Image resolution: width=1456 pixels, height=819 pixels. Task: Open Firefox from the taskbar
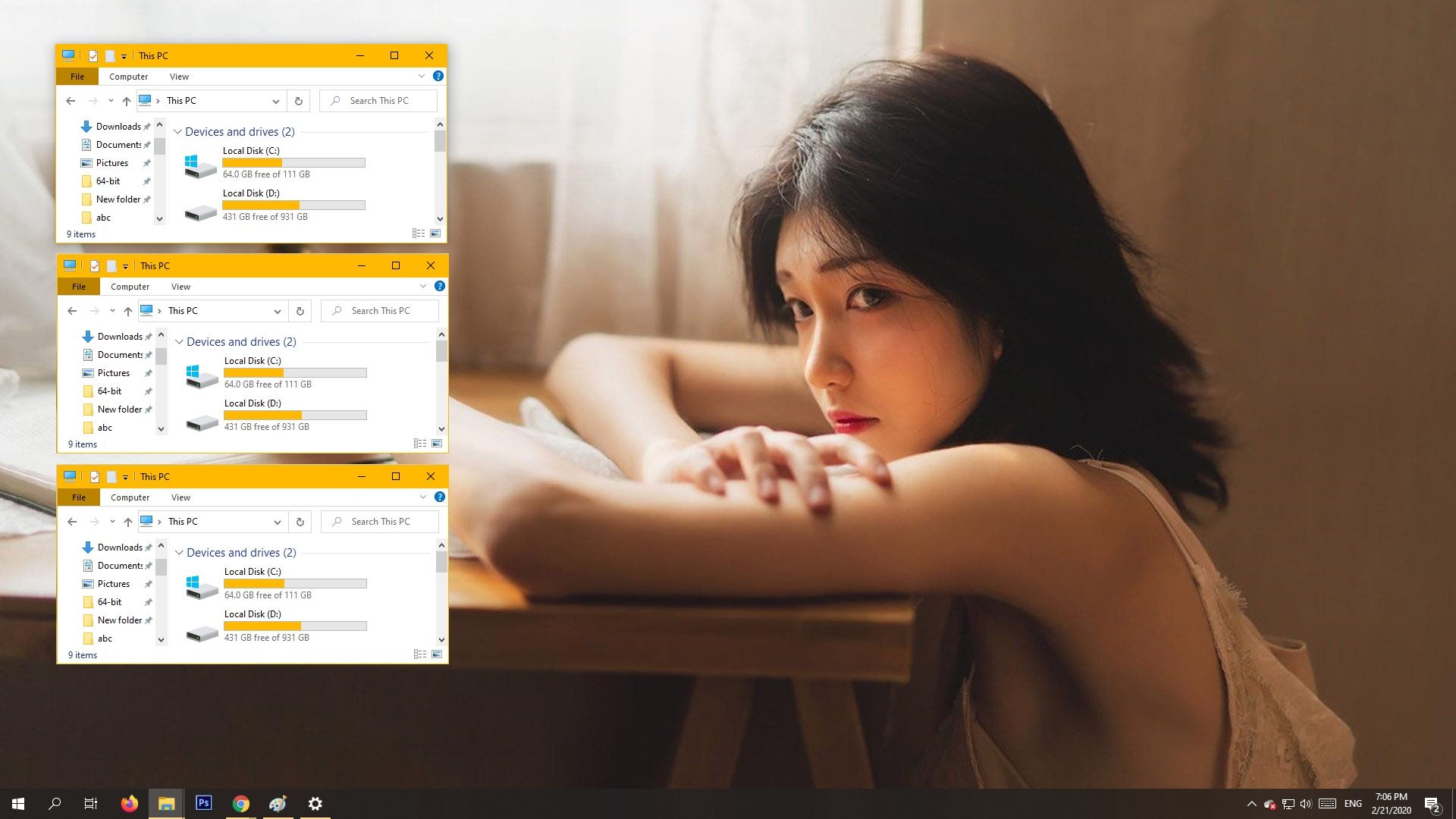click(x=129, y=803)
